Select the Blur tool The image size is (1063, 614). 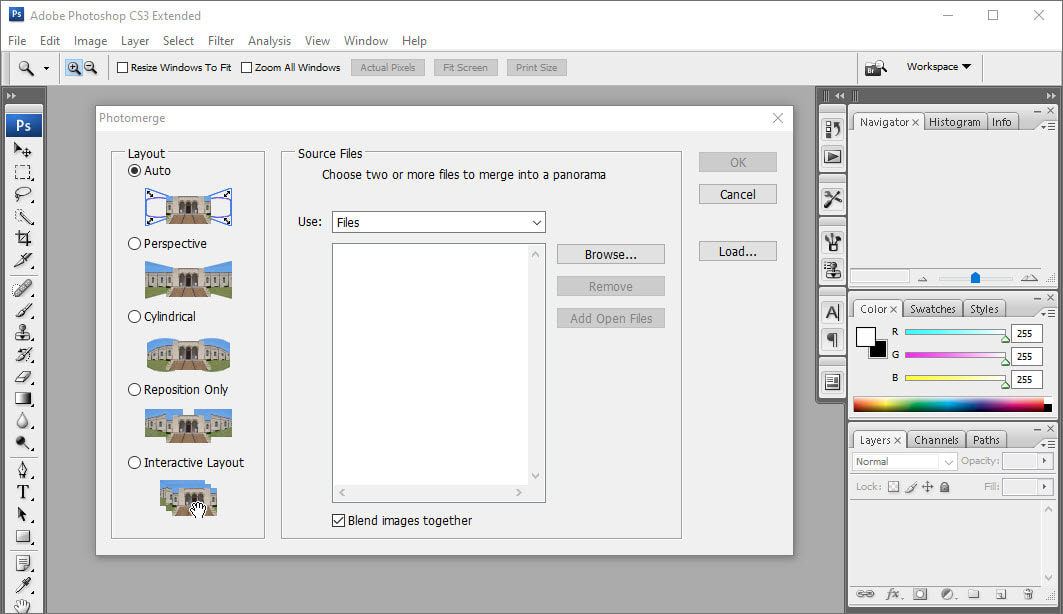pyautogui.click(x=23, y=421)
